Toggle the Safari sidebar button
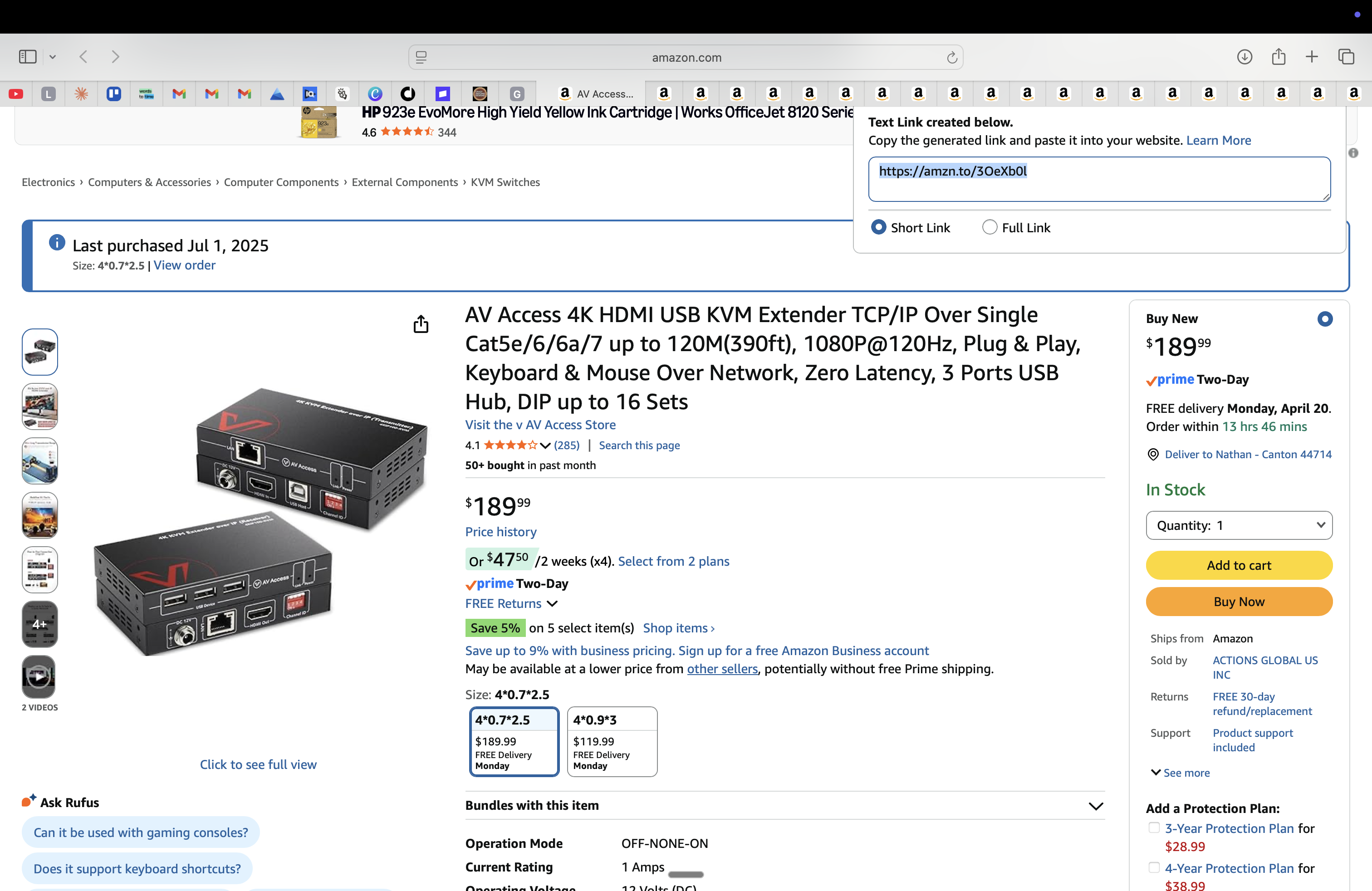 pos(28,56)
